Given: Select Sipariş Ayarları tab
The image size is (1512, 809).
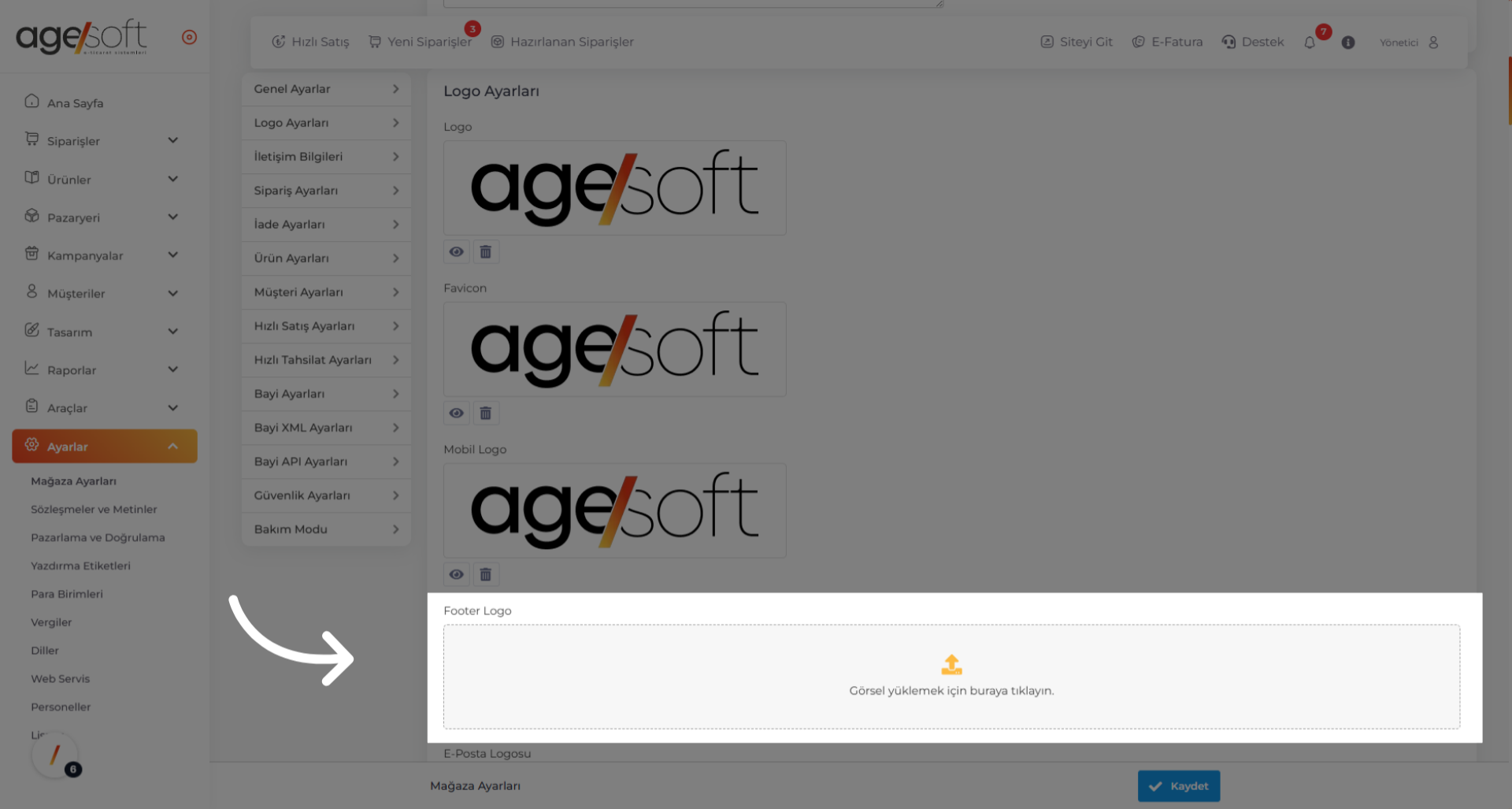Looking at the screenshot, I should 326,191.
